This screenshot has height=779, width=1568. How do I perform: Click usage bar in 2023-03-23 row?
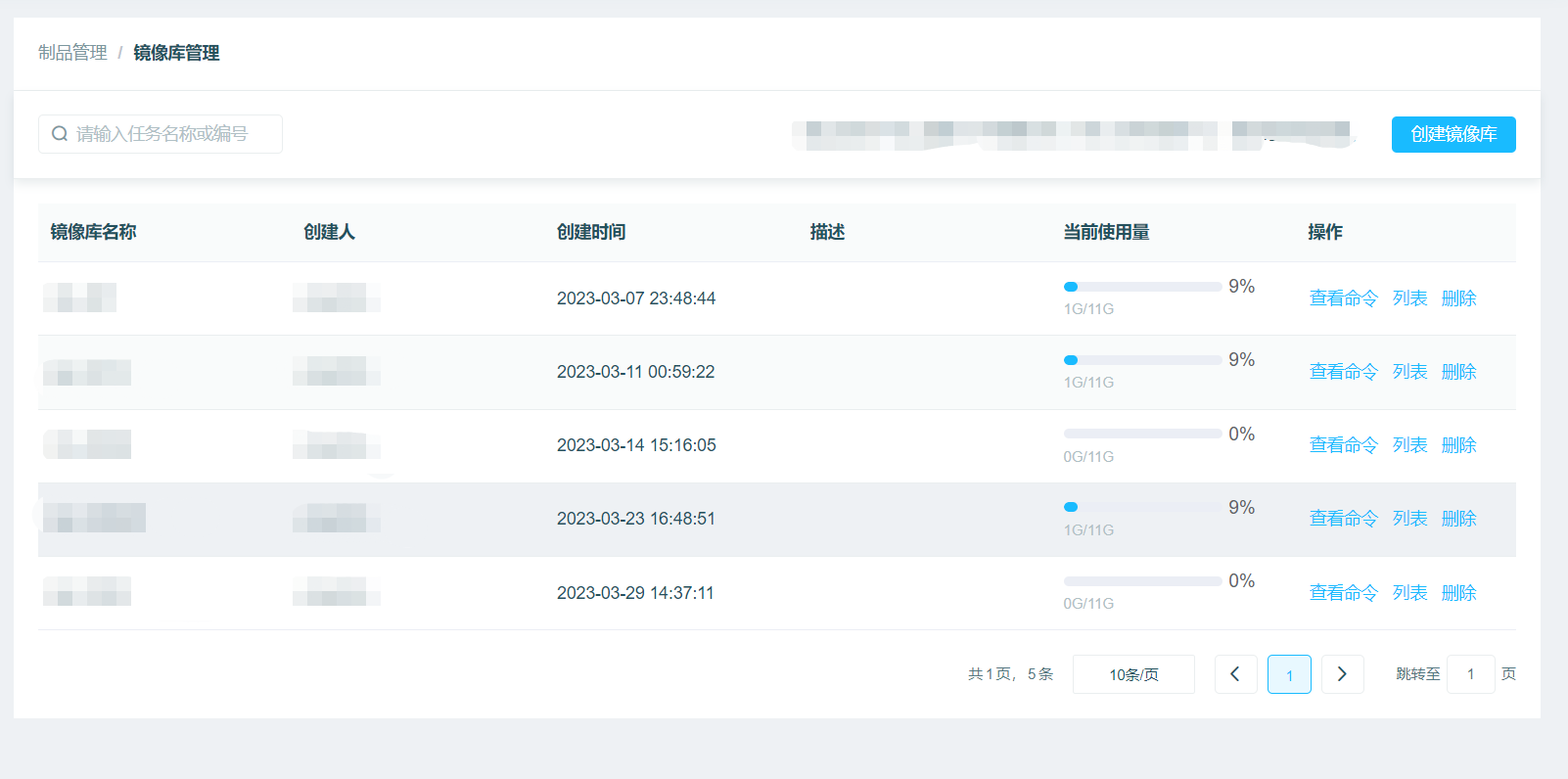click(x=1142, y=507)
